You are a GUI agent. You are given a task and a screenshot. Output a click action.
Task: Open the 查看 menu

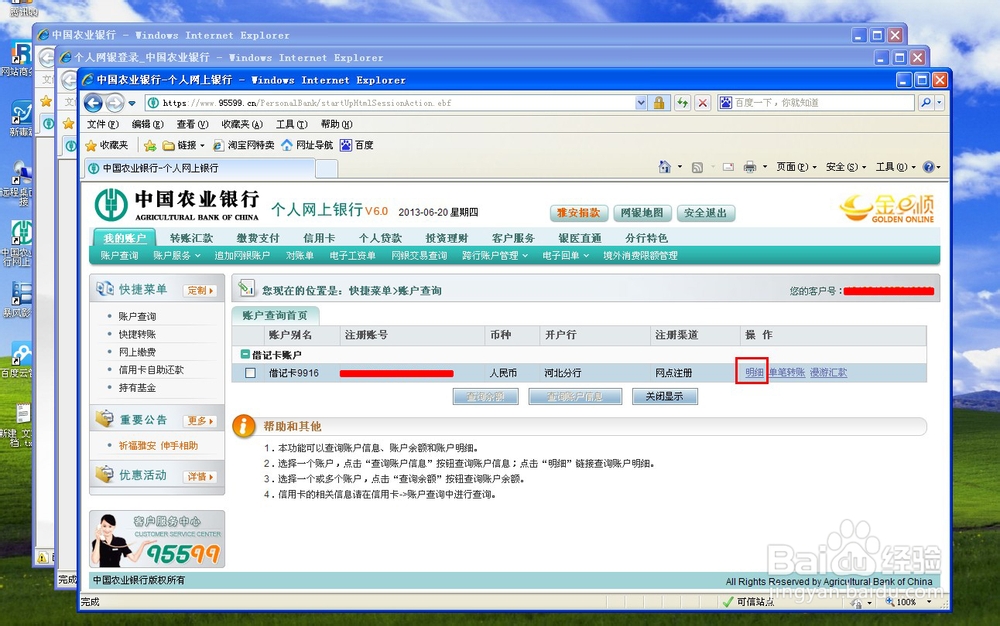coord(193,124)
